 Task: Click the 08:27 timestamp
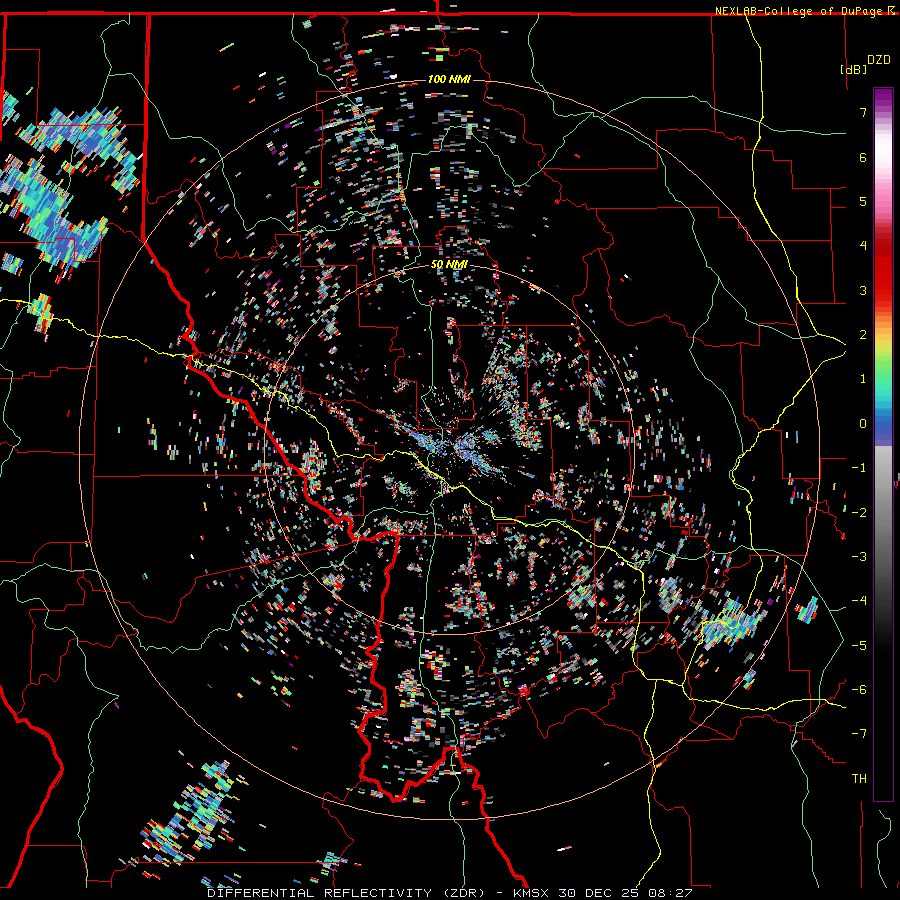tap(670, 893)
